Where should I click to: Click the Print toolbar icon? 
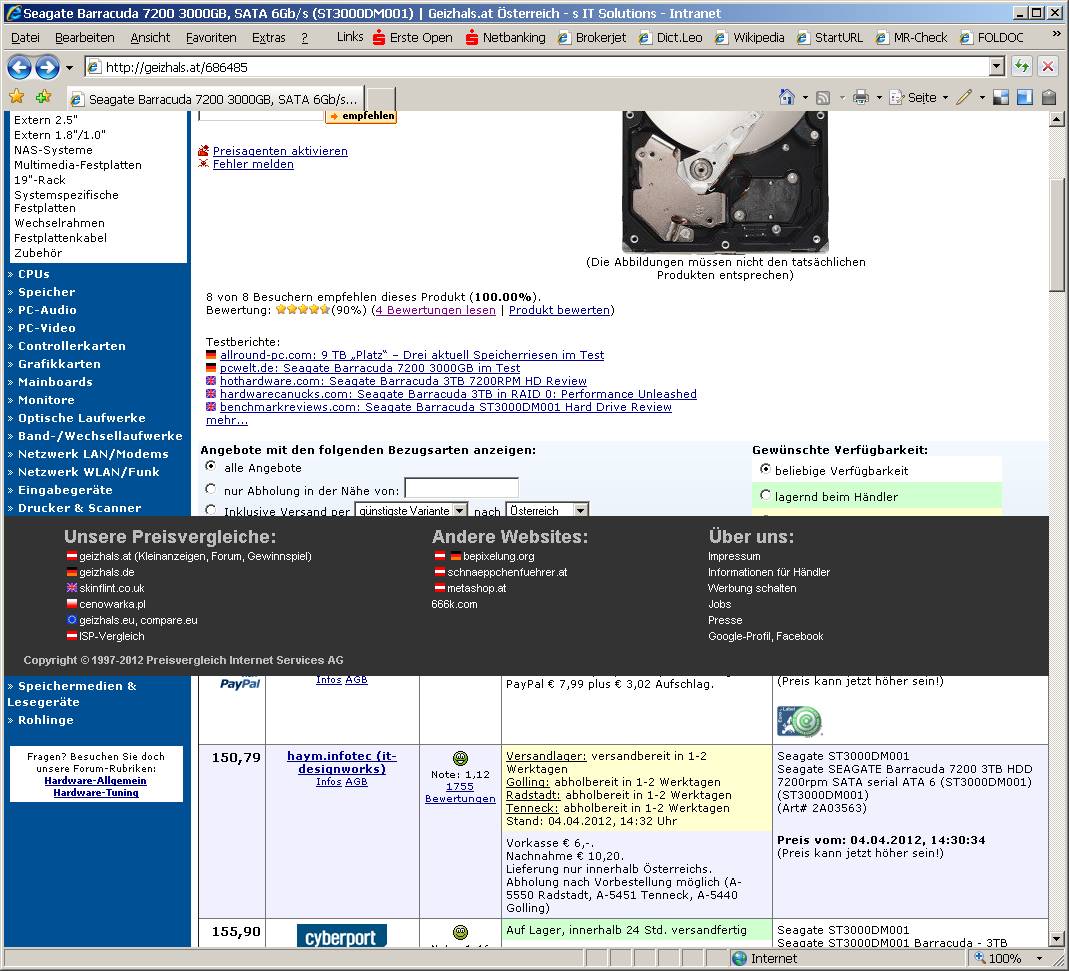tap(860, 97)
